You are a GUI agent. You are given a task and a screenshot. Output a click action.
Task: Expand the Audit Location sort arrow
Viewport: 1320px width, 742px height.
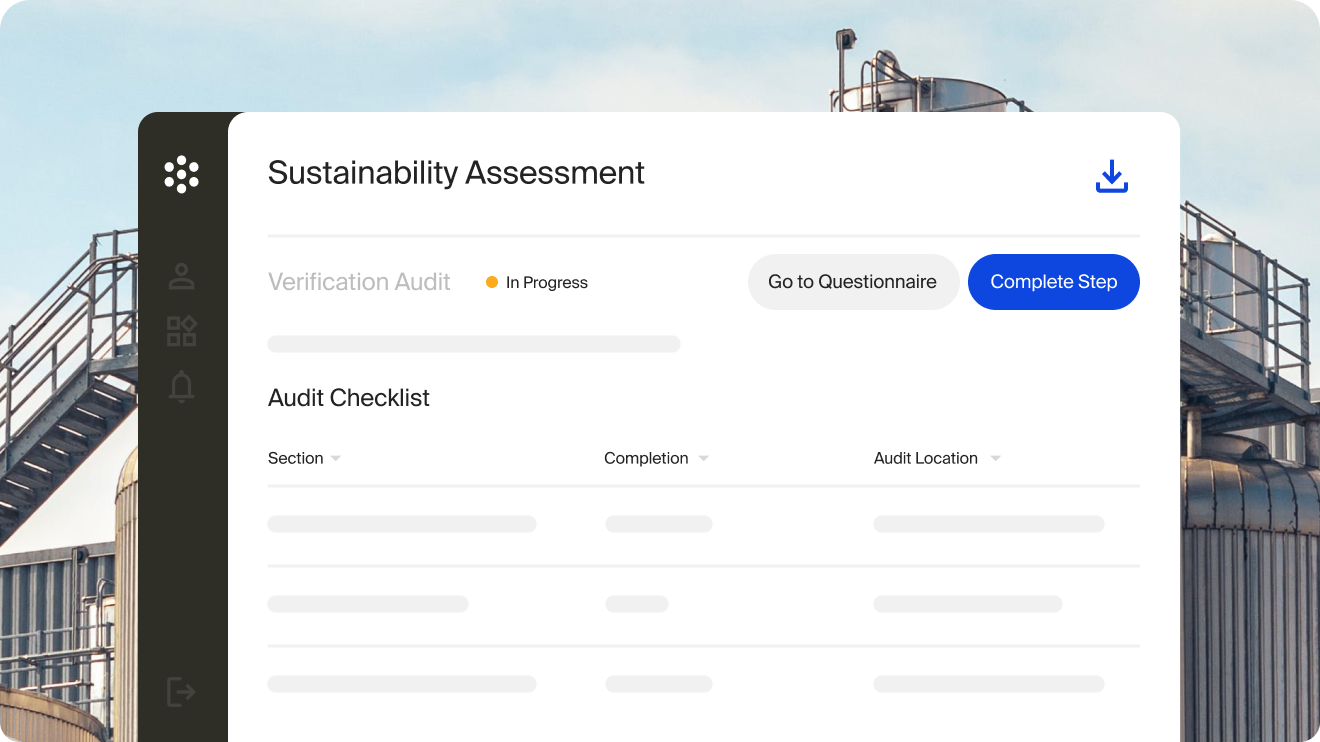[x=995, y=459]
